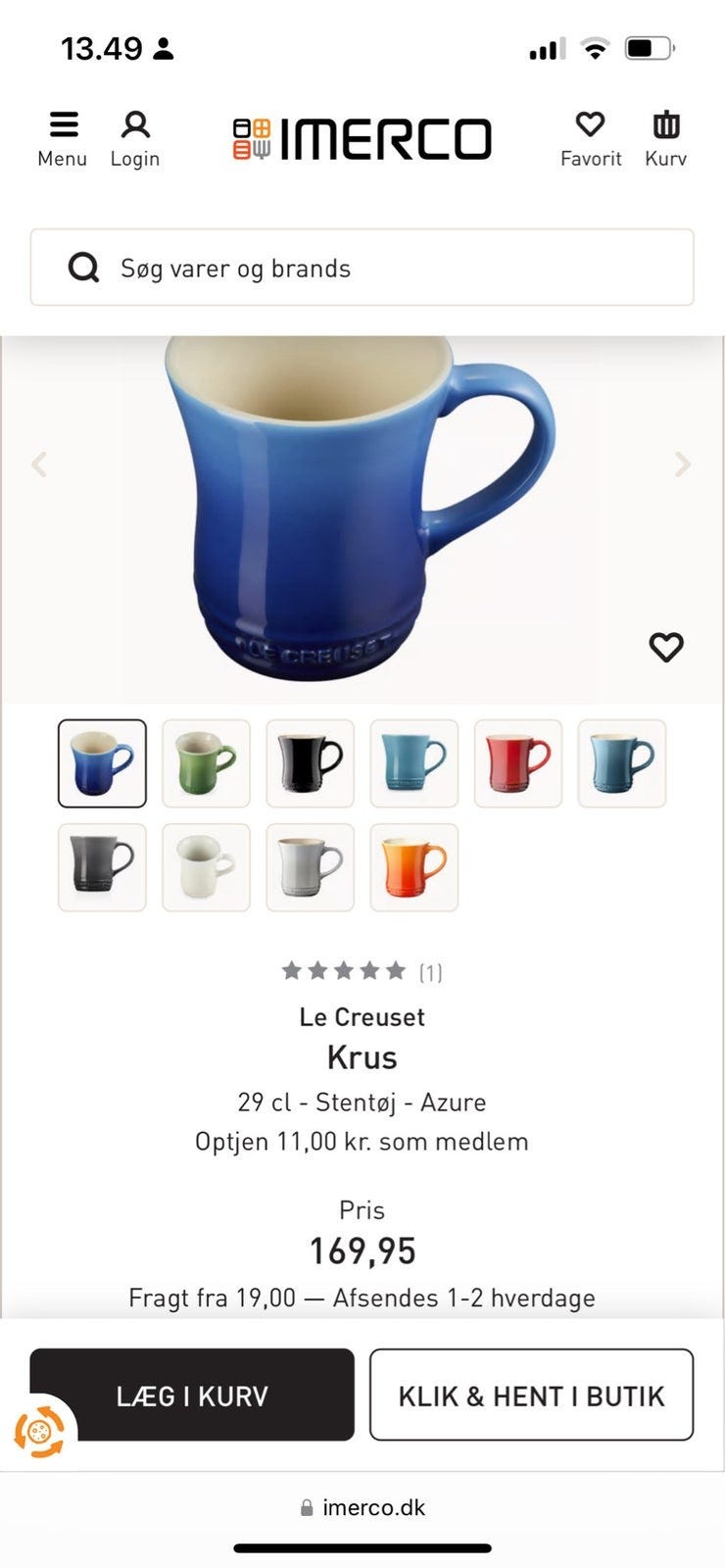Open the hamburger Menu icon

pos(63,124)
